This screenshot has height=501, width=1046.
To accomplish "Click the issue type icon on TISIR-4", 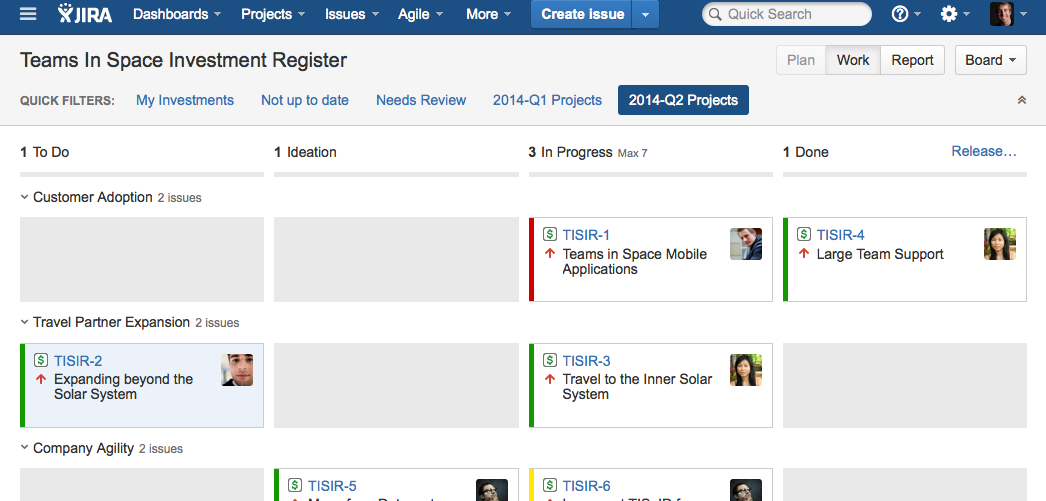I will 804,234.
